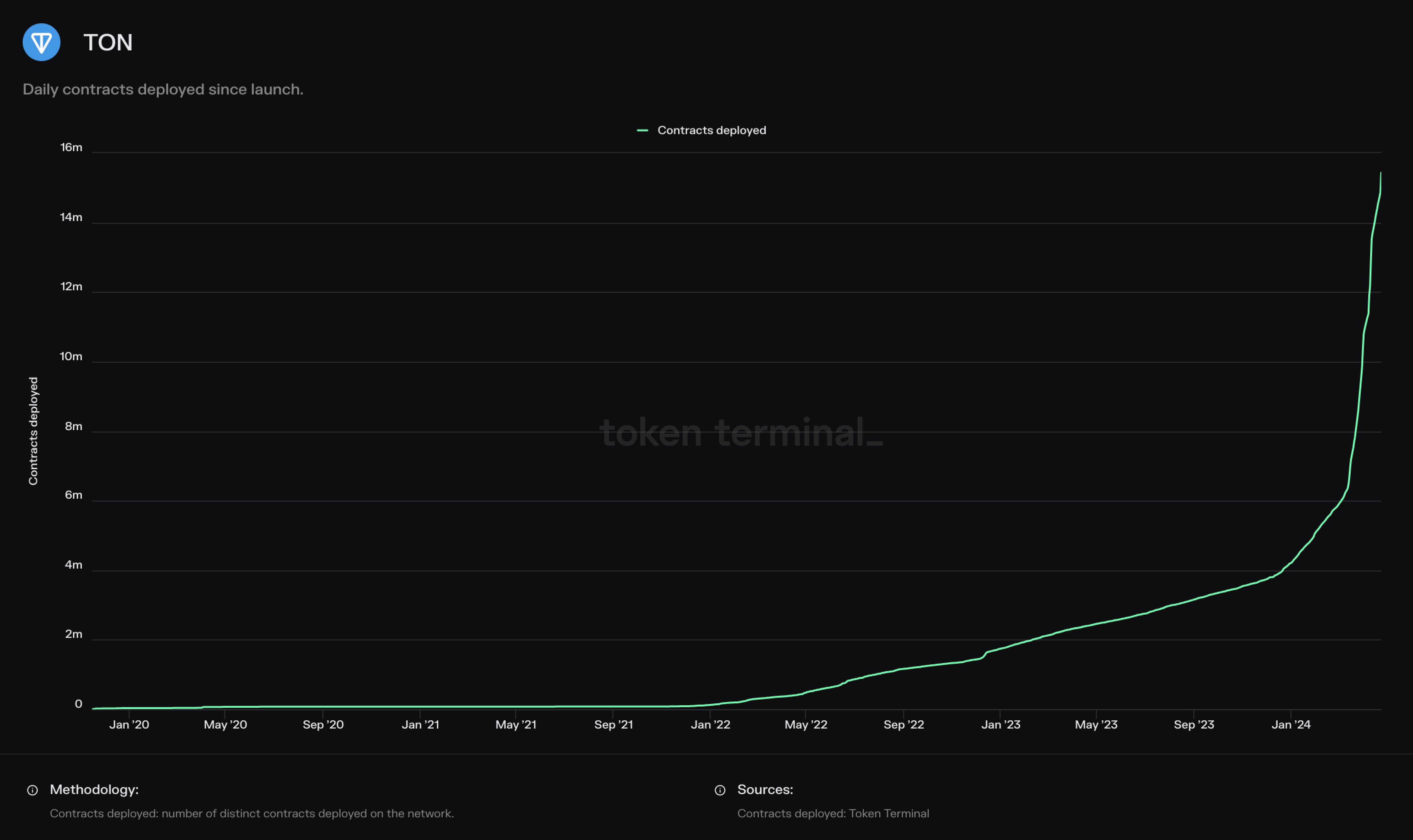Click the Sources heading

click(x=765, y=790)
